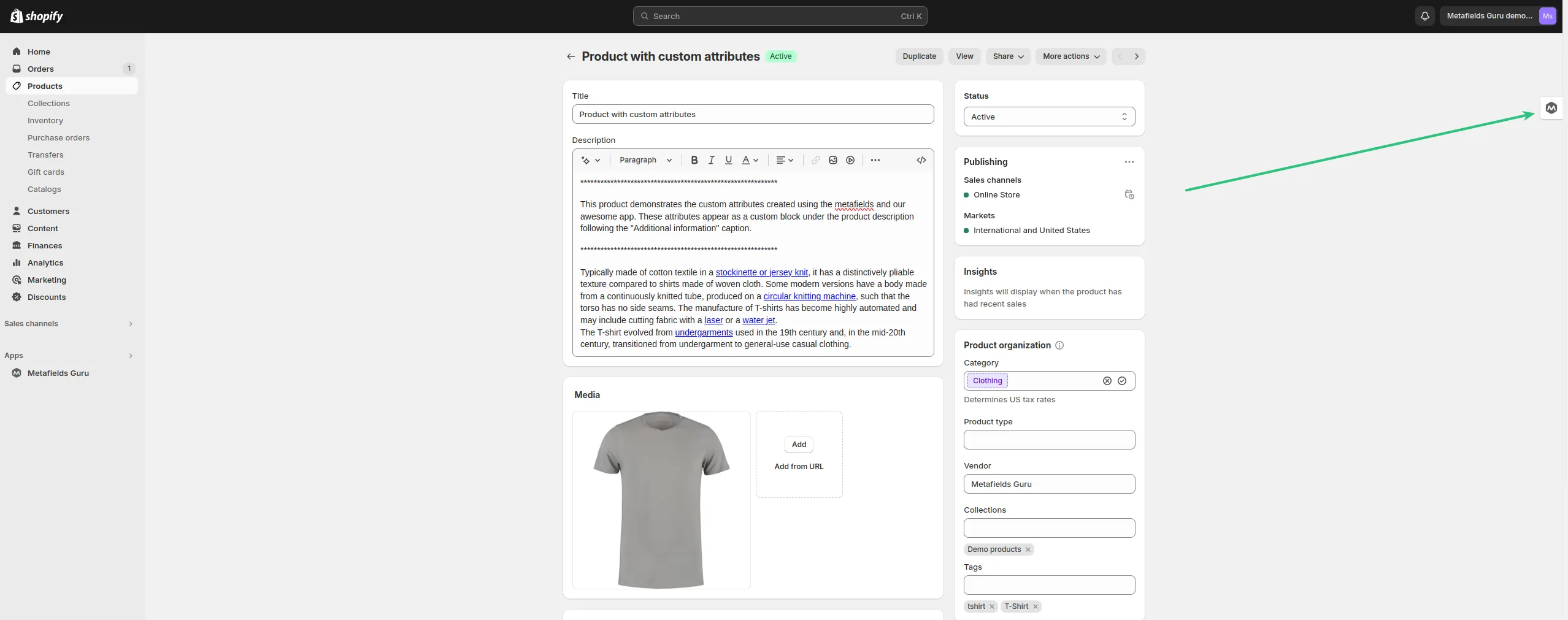The height and width of the screenshot is (620, 1568).
Task: Remove the tshirt tag
Action: tap(991, 607)
